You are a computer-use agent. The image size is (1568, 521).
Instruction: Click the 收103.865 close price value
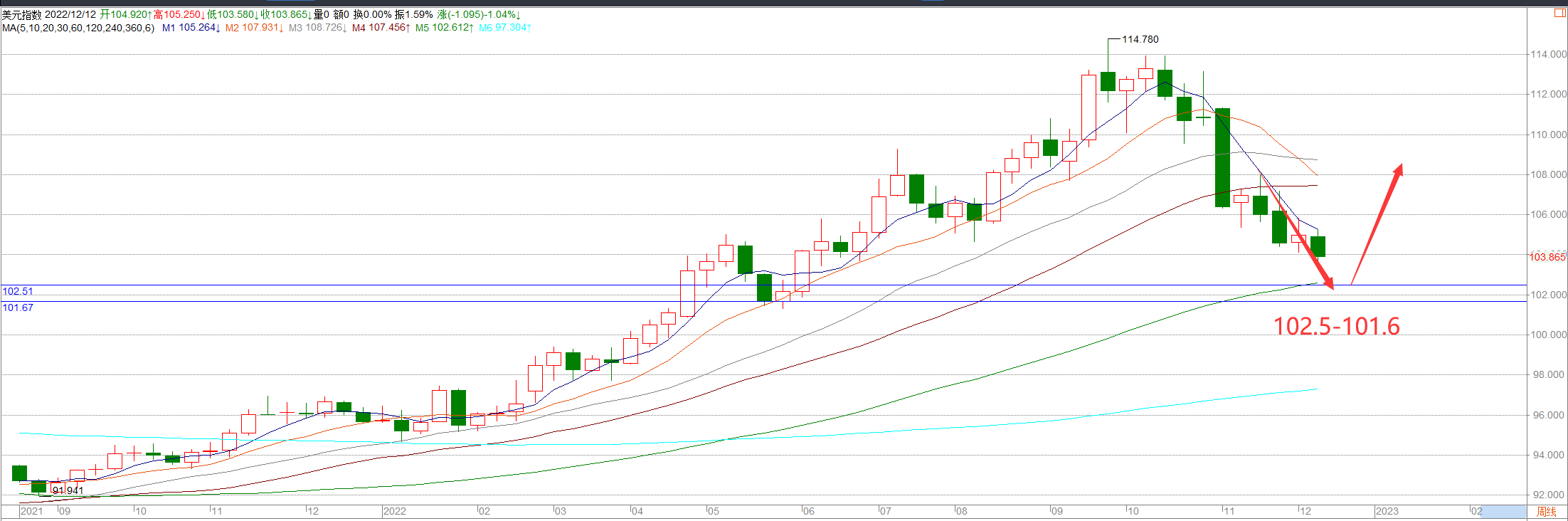pos(286,14)
